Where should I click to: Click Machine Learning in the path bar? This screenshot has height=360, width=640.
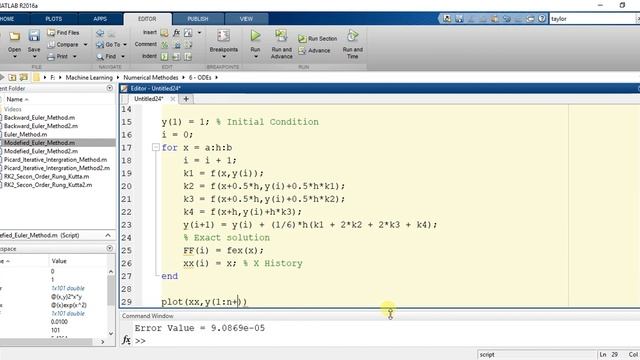pos(89,78)
